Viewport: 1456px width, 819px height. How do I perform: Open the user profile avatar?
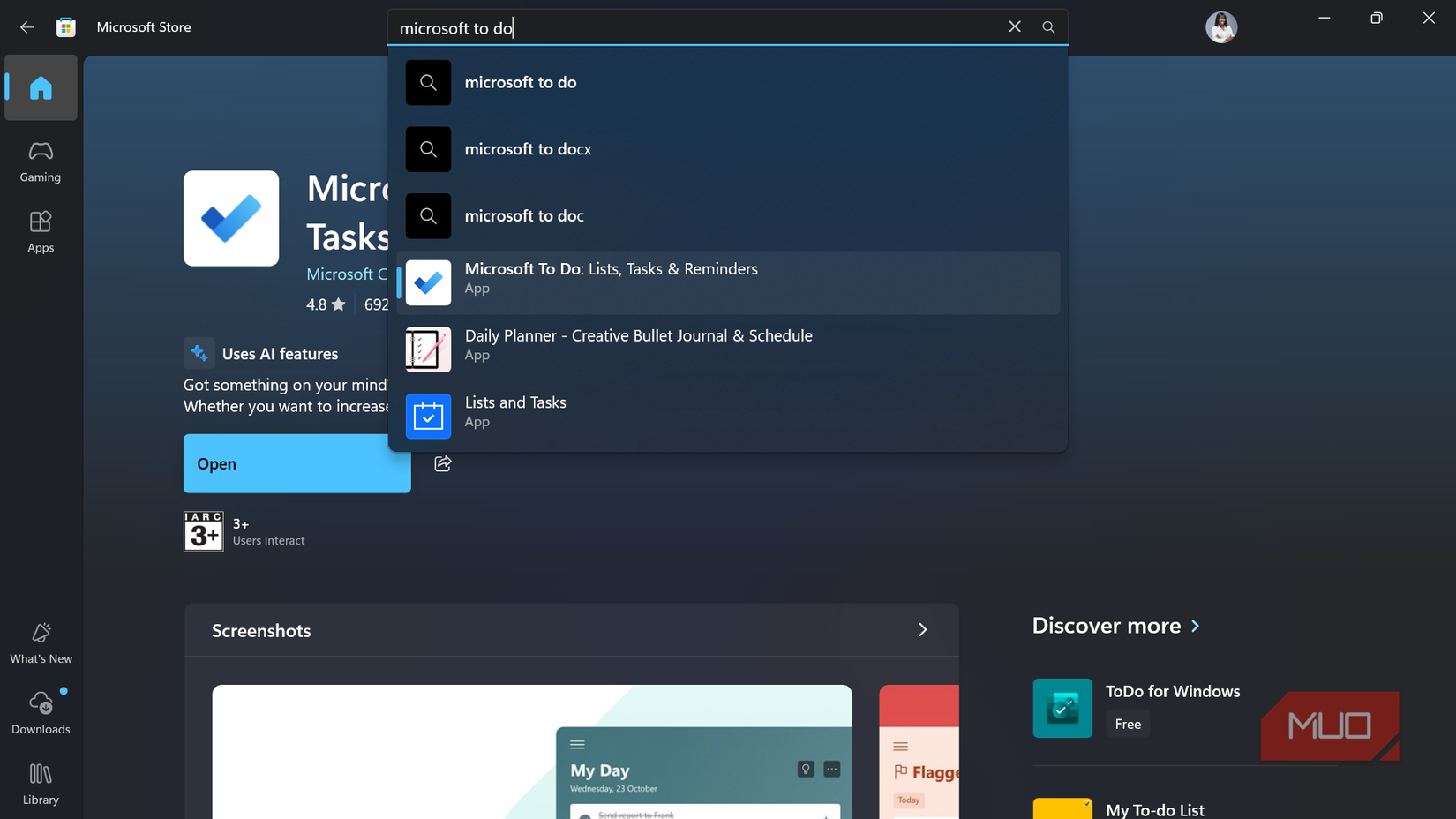1221,26
